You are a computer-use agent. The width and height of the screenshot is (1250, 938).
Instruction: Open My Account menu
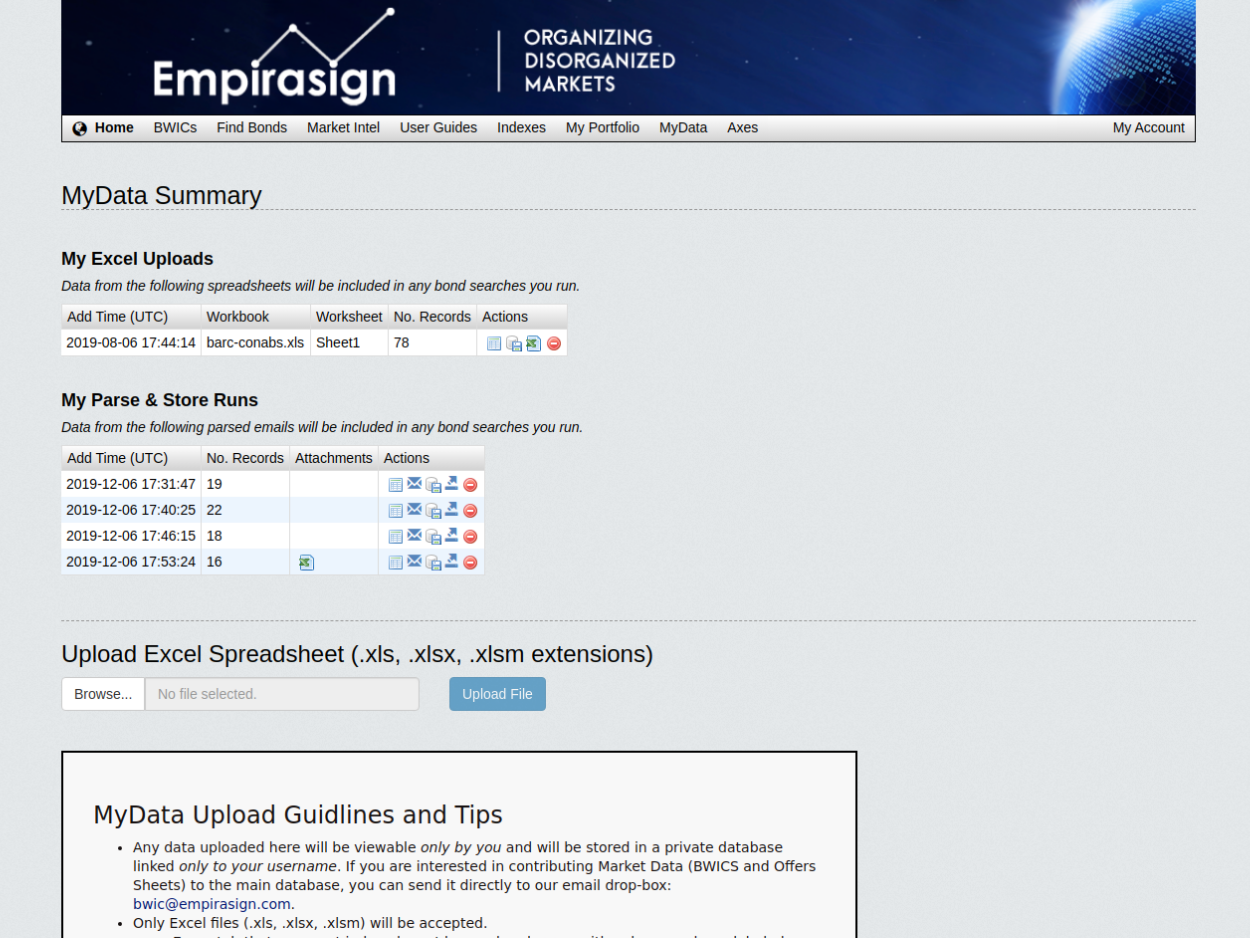click(x=1148, y=128)
